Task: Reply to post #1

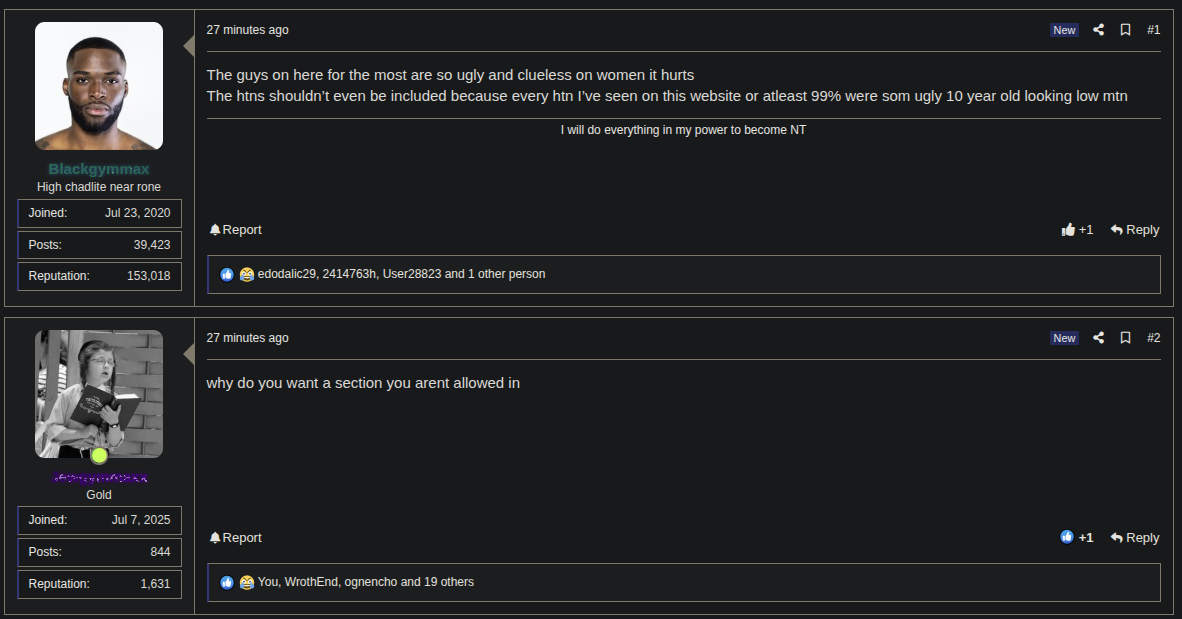Action: pyautogui.click(x=1135, y=230)
